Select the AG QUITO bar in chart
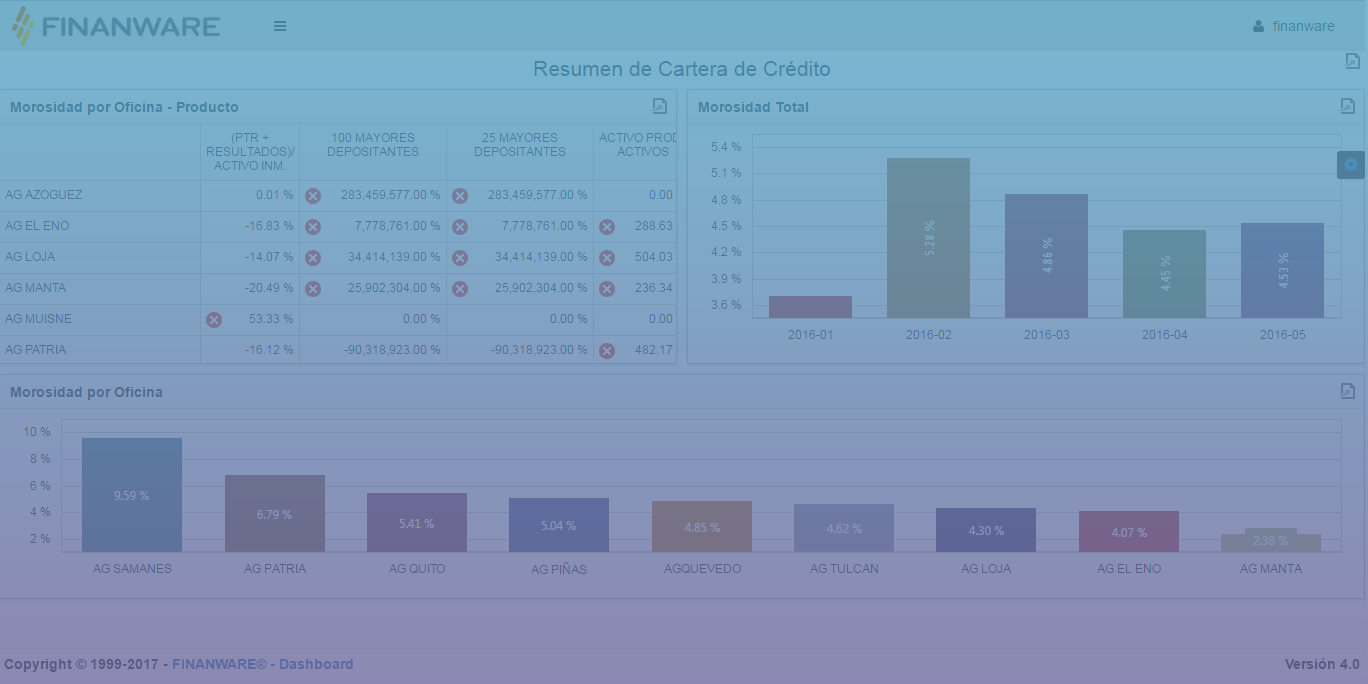The width and height of the screenshot is (1368, 684). point(417,522)
